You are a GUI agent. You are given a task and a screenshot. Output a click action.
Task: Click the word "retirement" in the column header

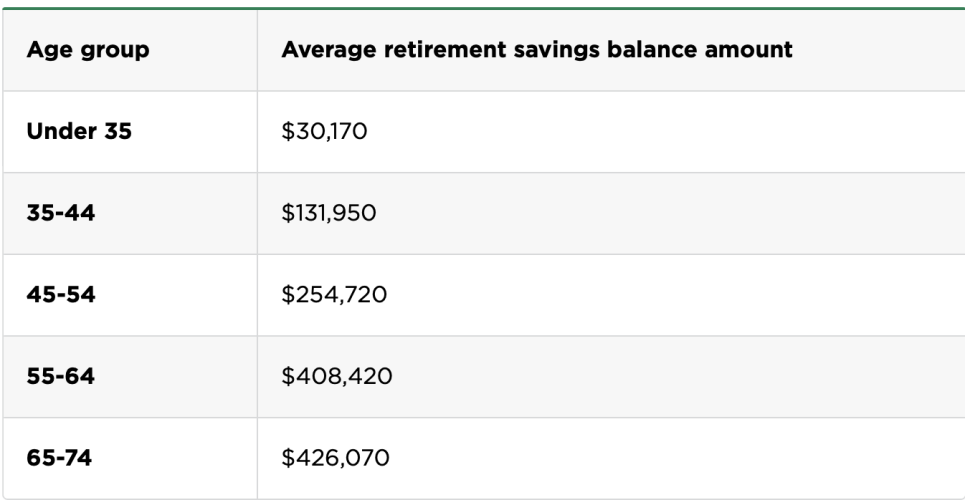pyautogui.click(x=431, y=49)
